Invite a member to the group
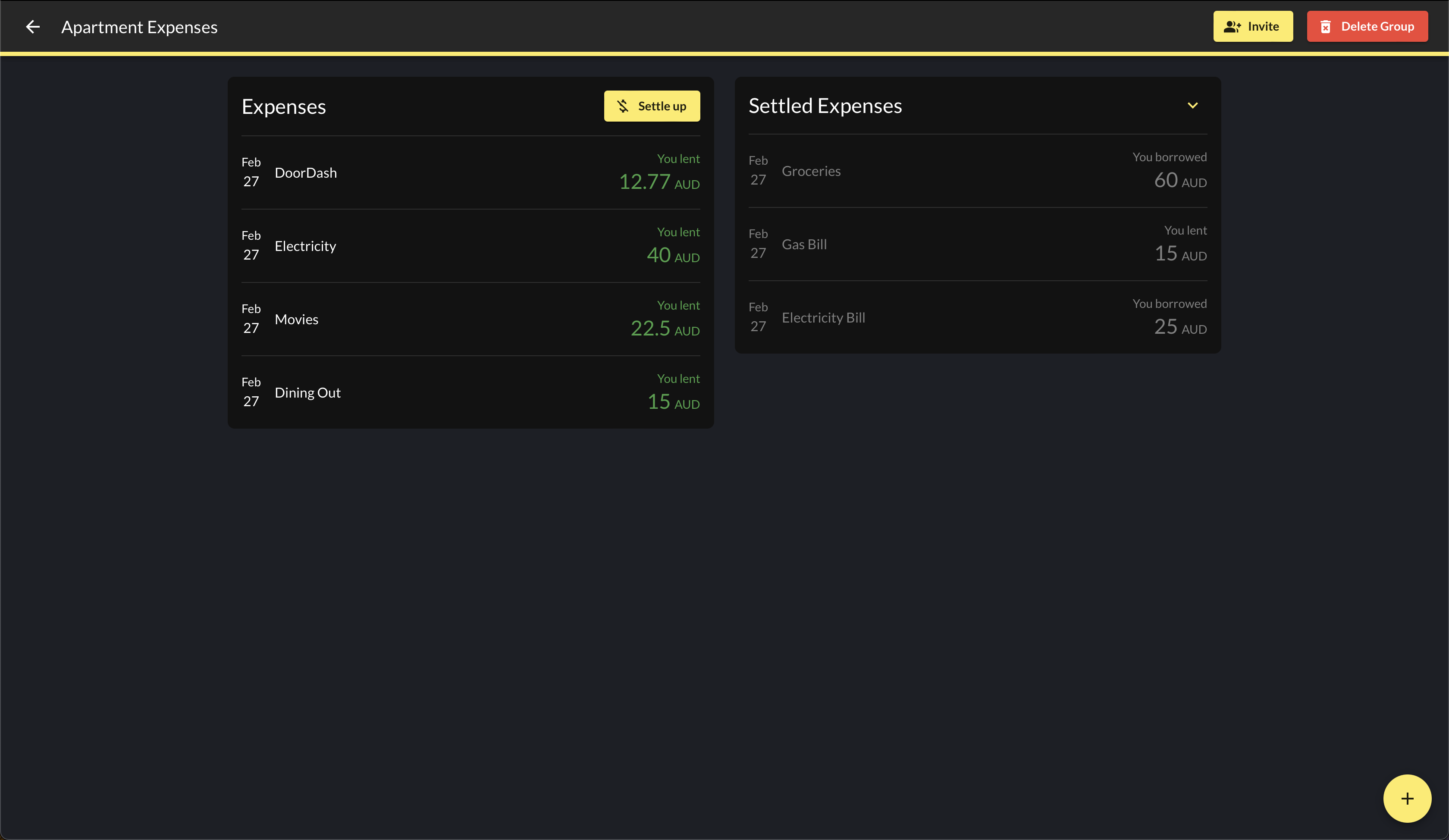The height and width of the screenshot is (840, 1449). pyautogui.click(x=1253, y=26)
